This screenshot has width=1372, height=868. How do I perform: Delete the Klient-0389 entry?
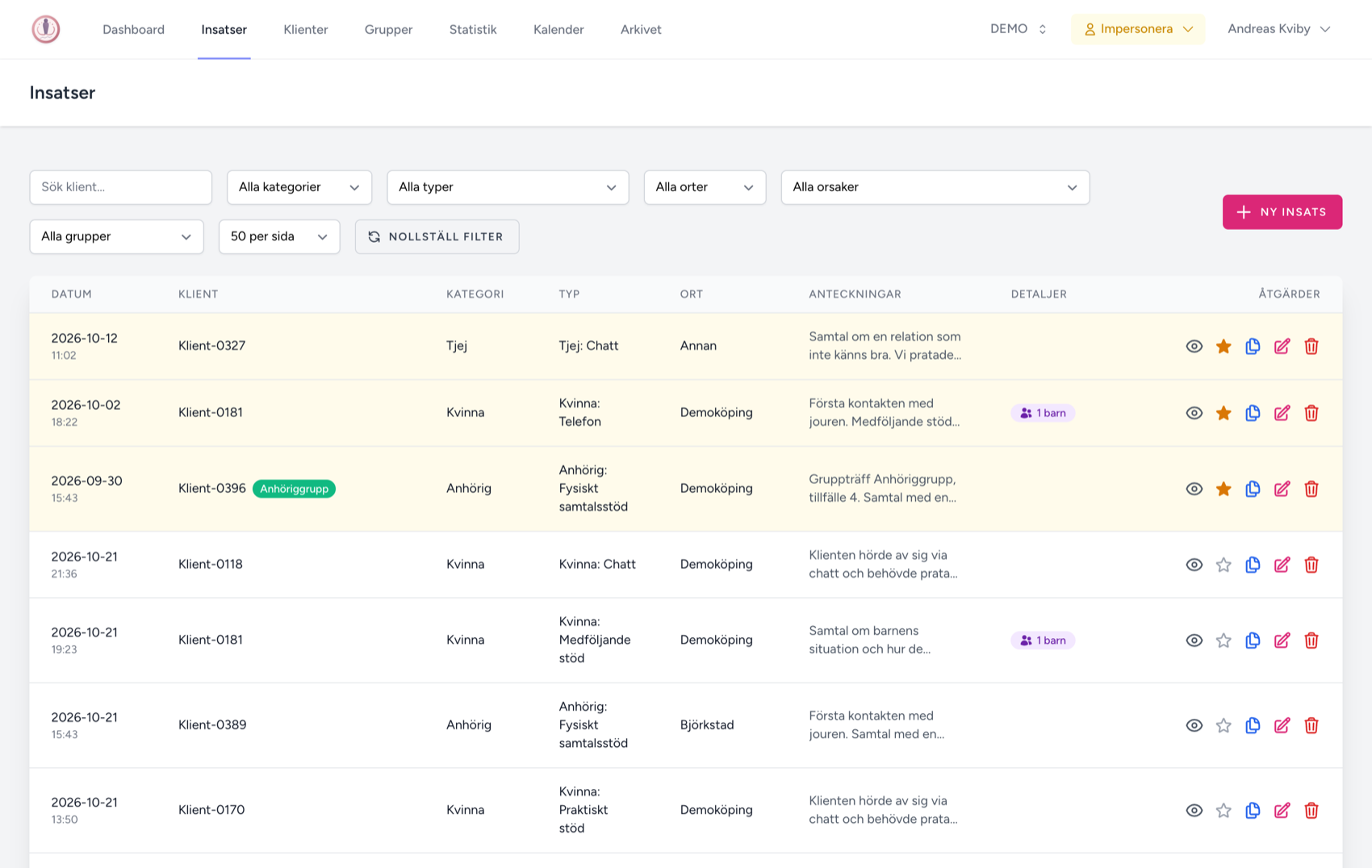coord(1311,725)
